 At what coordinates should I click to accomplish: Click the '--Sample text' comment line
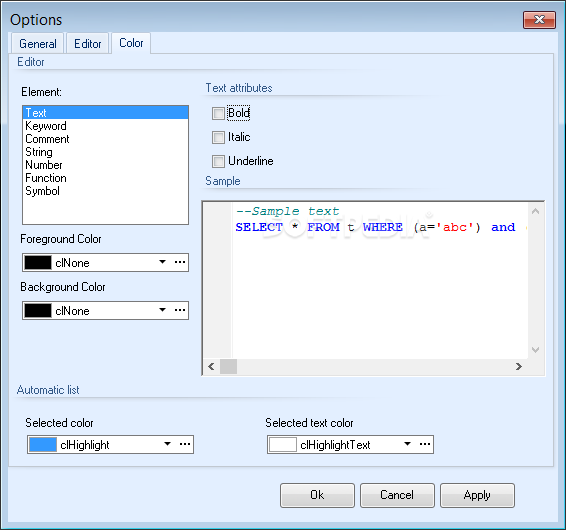point(287,211)
